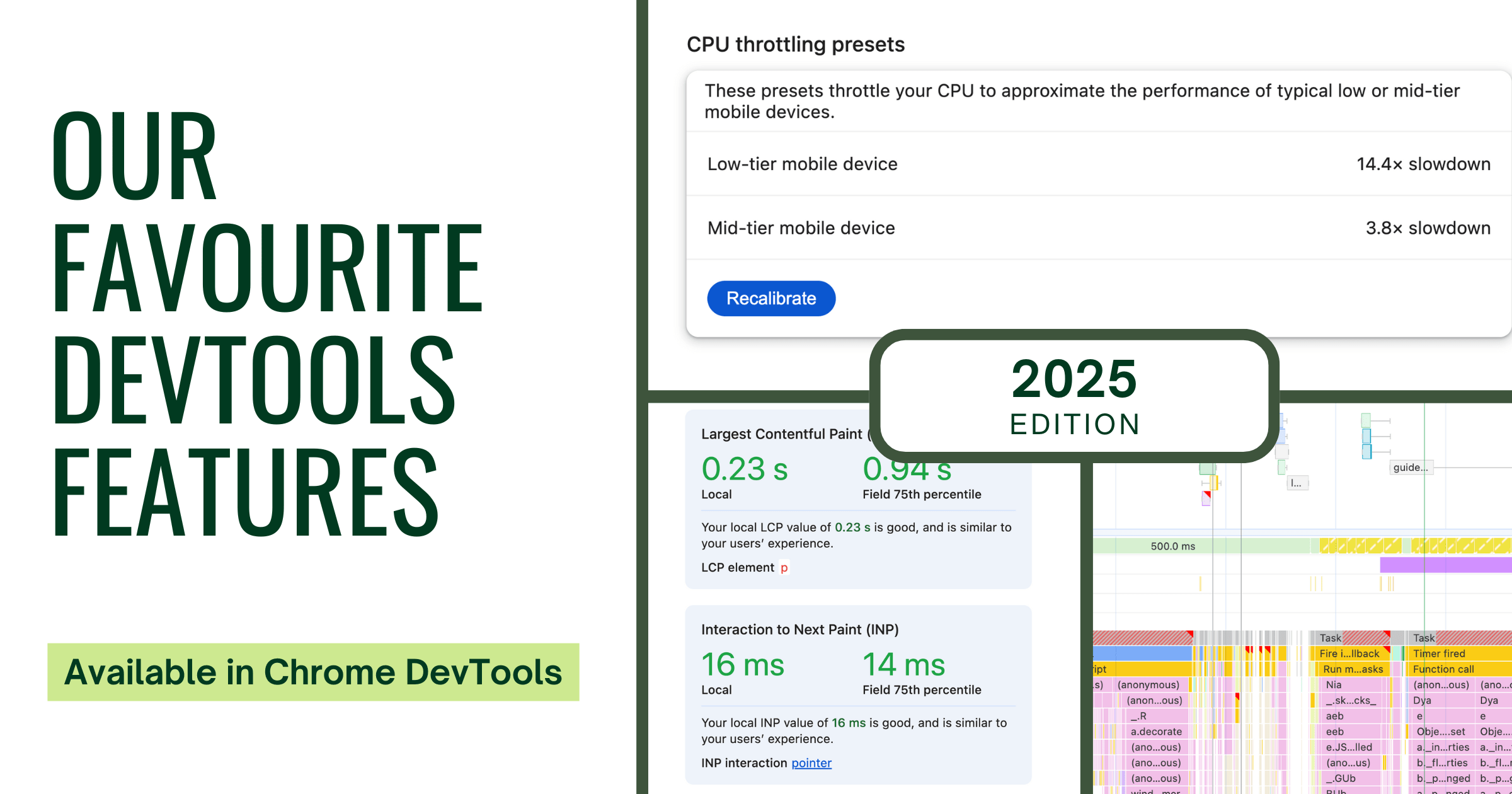Select the eeb function entry
The width and height of the screenshot is (1512, 794).
tap(1351, 732)
